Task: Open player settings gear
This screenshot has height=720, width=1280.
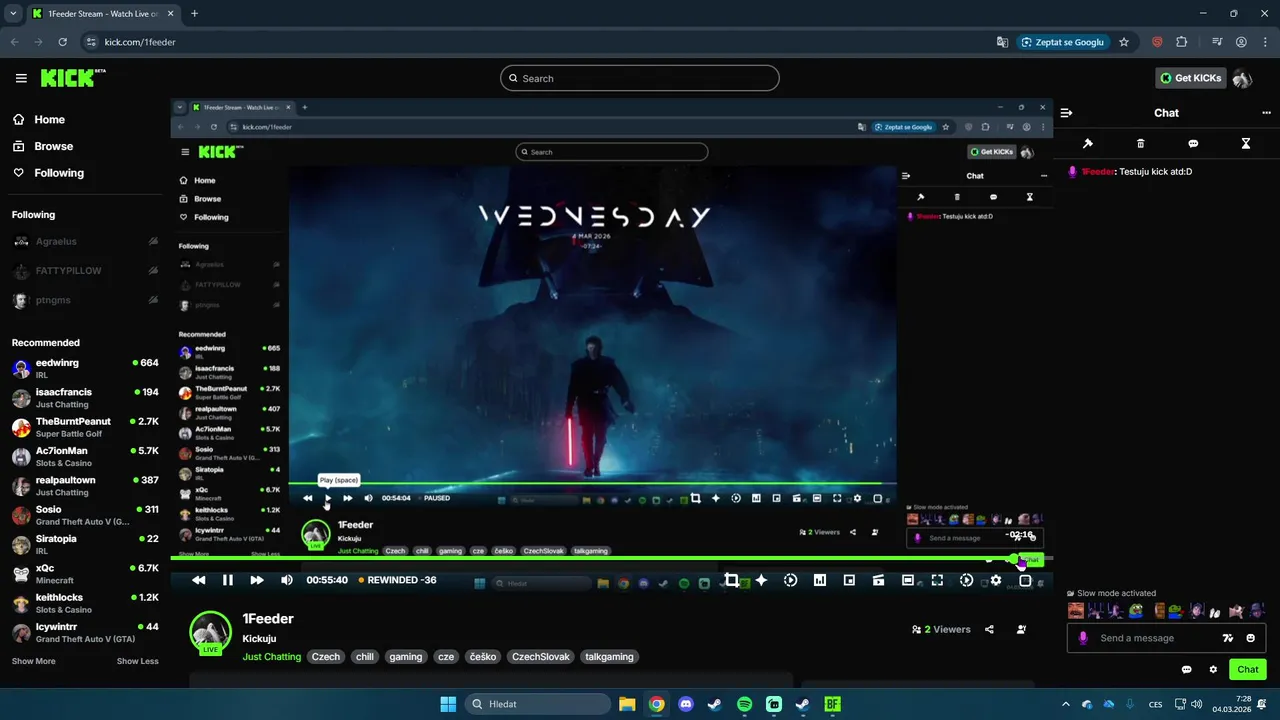Action: point(996,580)
